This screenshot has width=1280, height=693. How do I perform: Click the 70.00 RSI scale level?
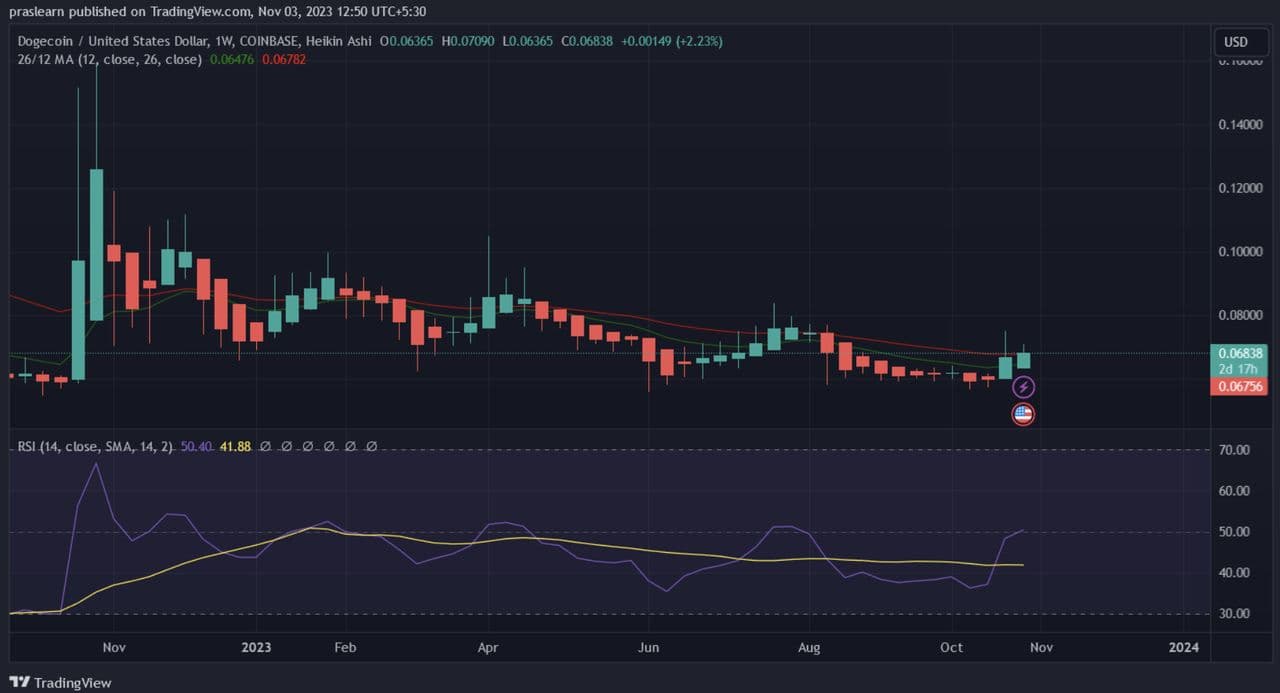pos(1235,450)
